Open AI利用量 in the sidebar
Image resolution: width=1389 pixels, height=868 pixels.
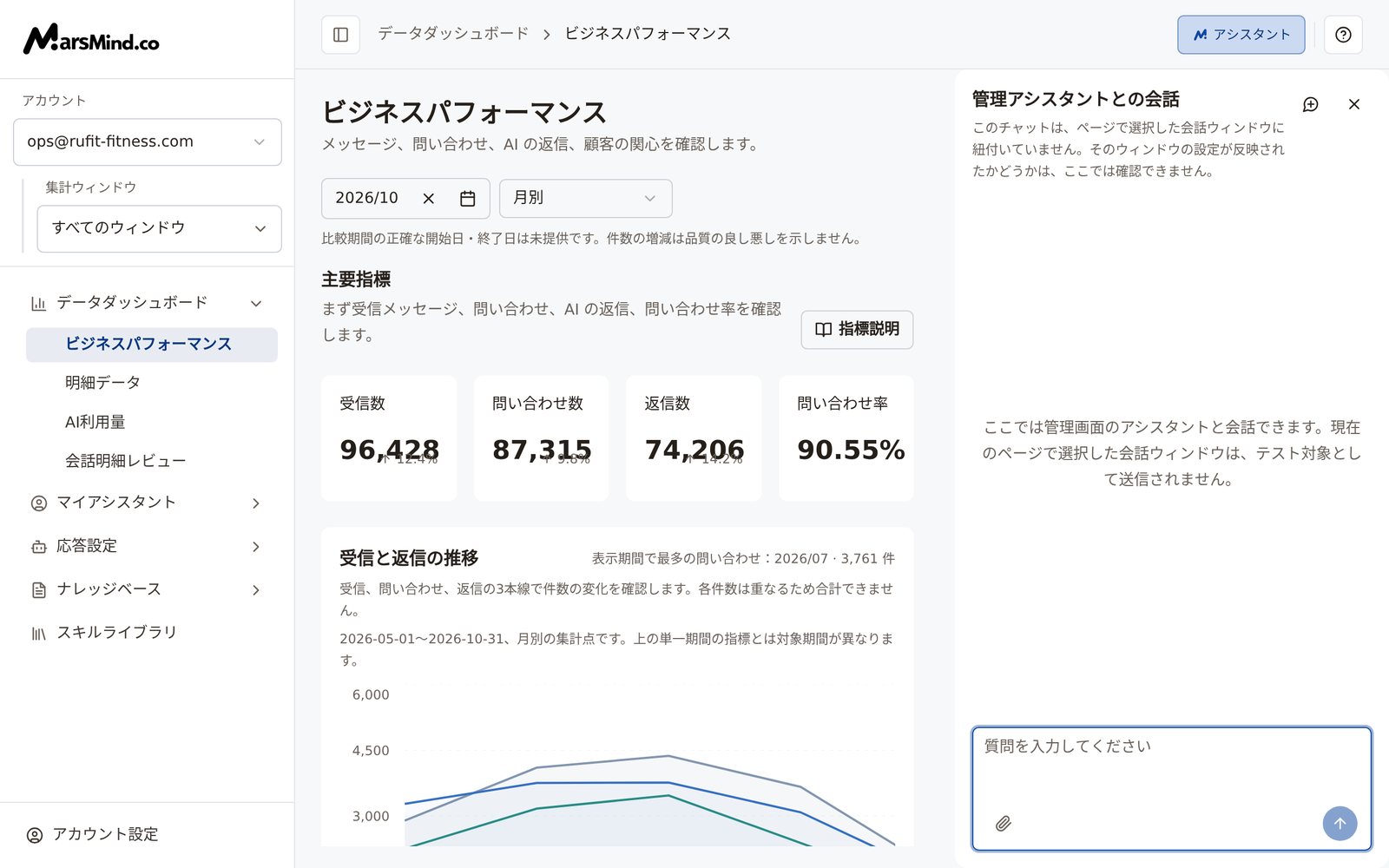pos(95,423)
